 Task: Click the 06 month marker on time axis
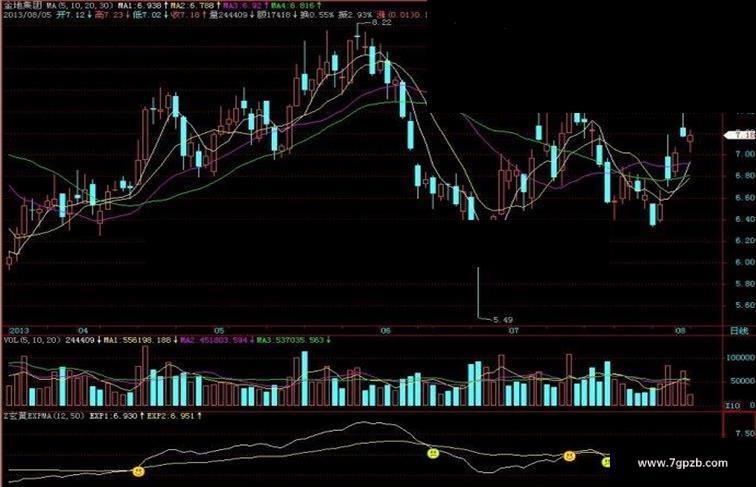click(x=385, y=331)
